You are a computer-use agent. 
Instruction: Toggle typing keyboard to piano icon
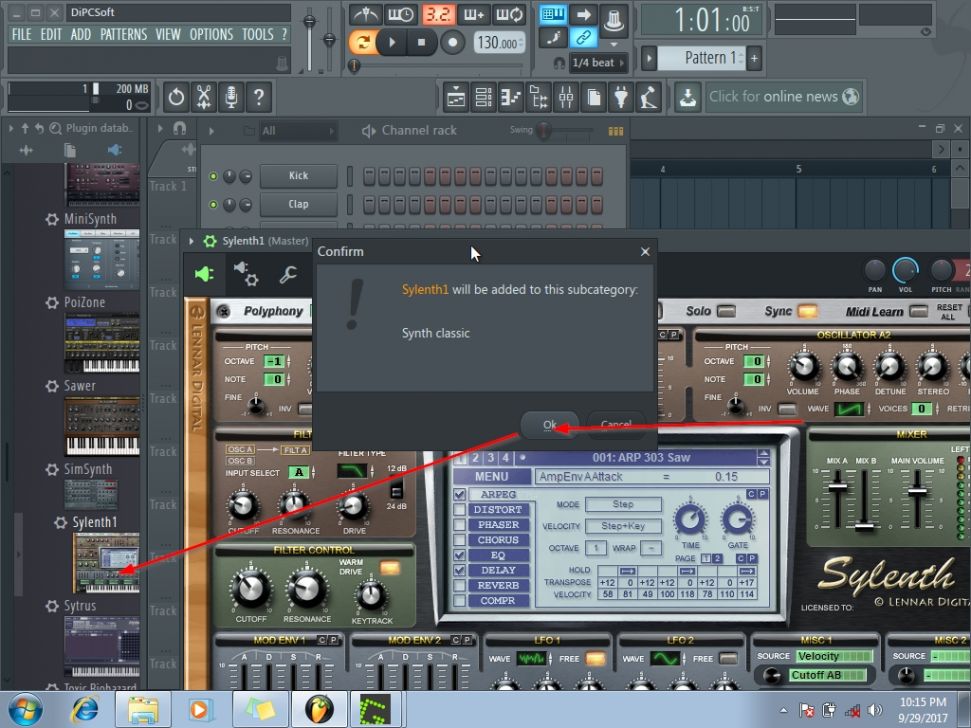point(553,14)
